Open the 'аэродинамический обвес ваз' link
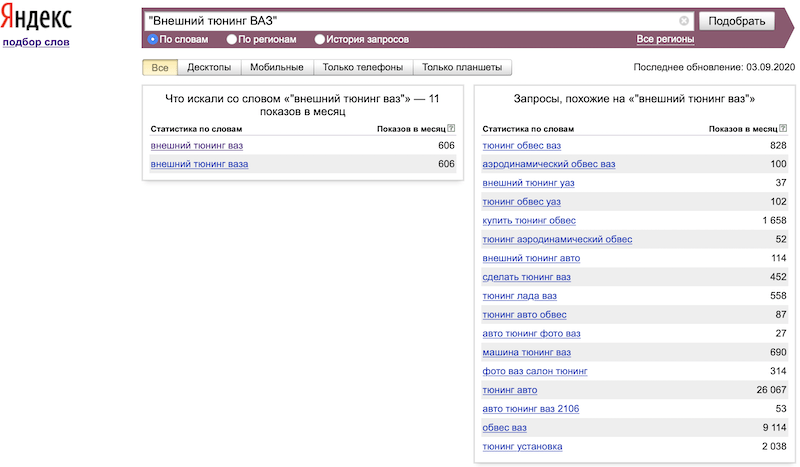 tap(549, 164)
